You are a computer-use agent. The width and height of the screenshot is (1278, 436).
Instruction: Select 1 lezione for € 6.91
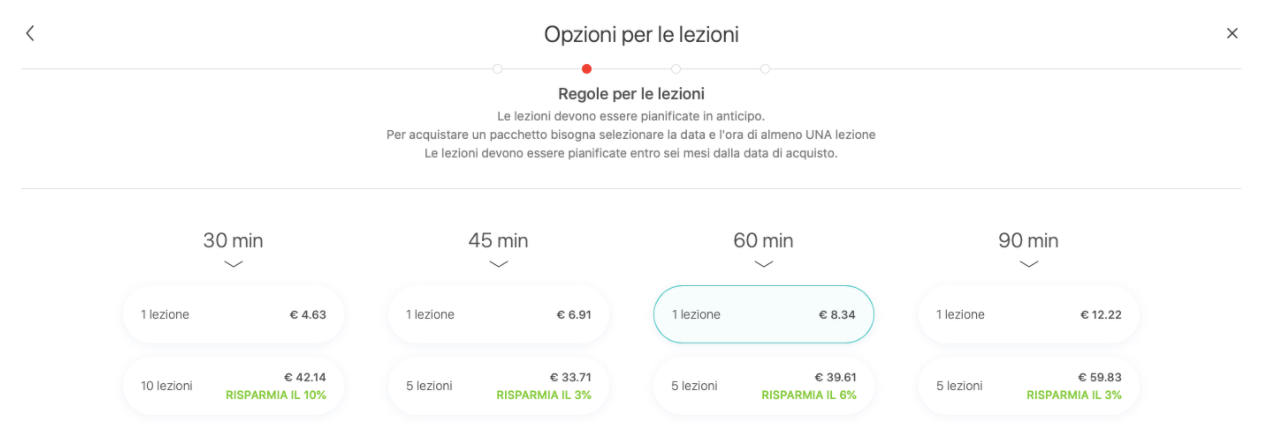pyautogui.click(x=498, y=314)
